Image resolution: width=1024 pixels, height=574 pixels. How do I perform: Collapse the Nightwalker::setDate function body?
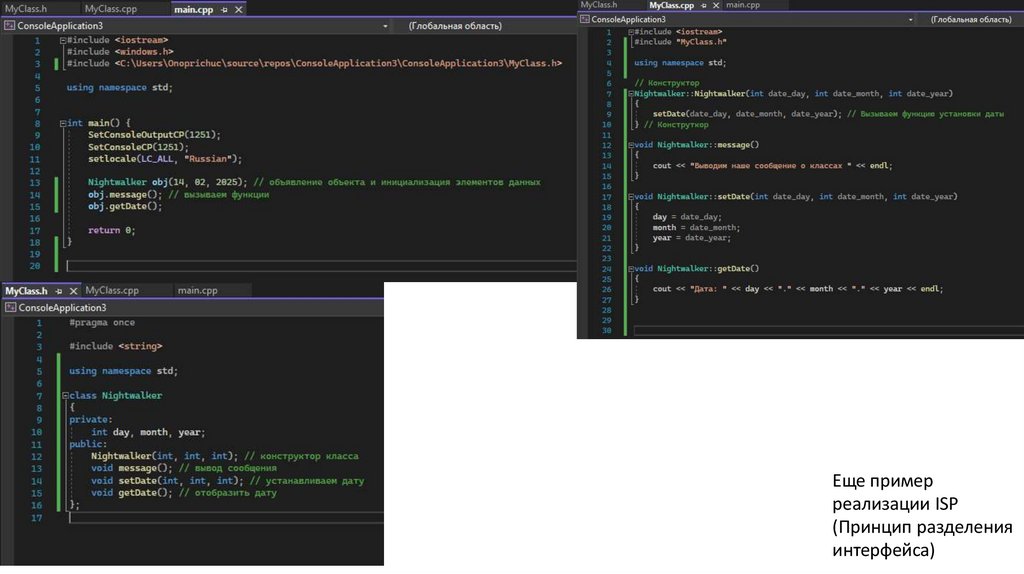pyautogui.click(x=629, y=197)
